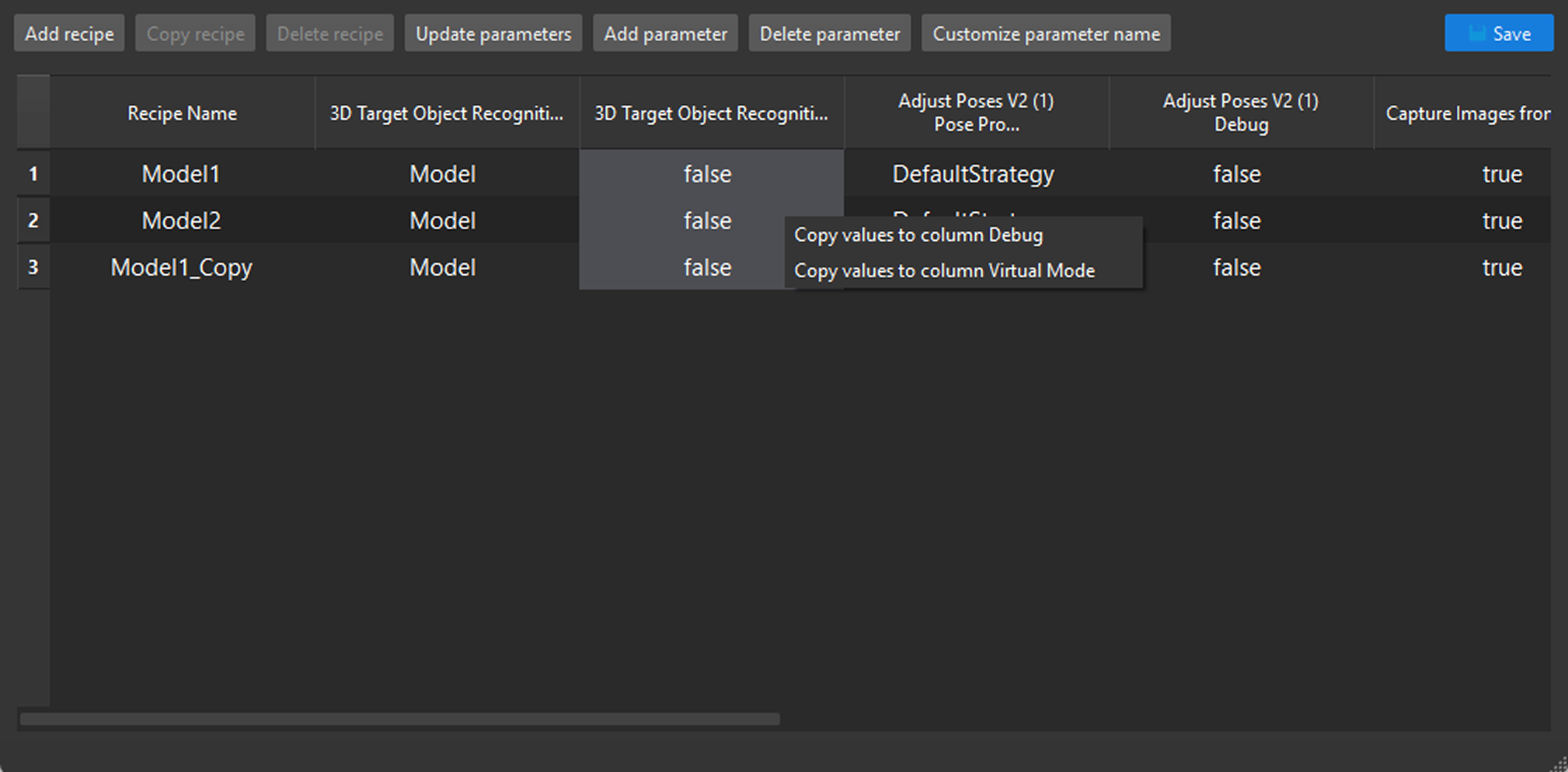The width and height of the screenshot is (1568, 772).
Task: Select row number 2 header for Model2
Action: point(33,221)
